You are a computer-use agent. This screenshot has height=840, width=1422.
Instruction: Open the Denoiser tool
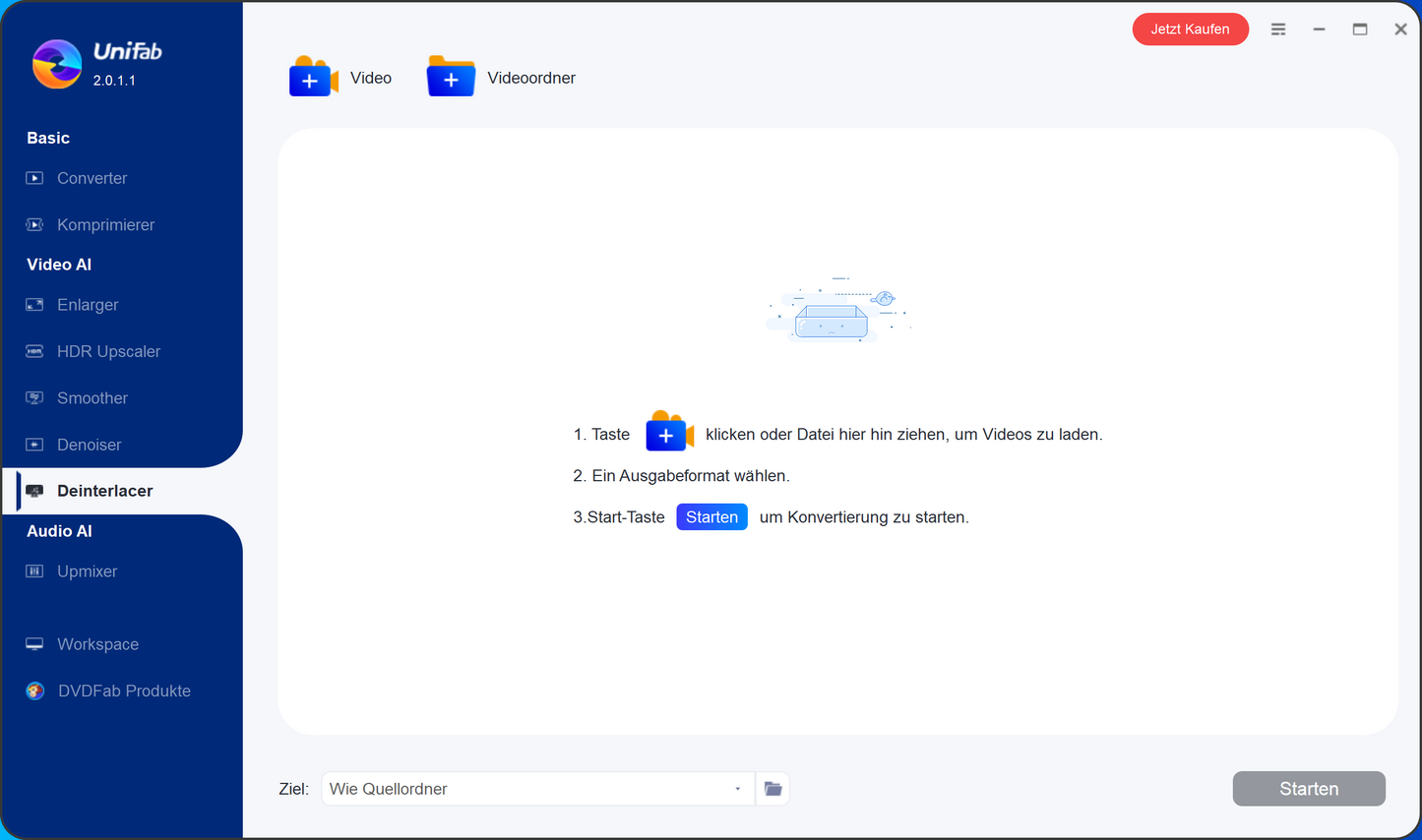click(x=92, y=445)
